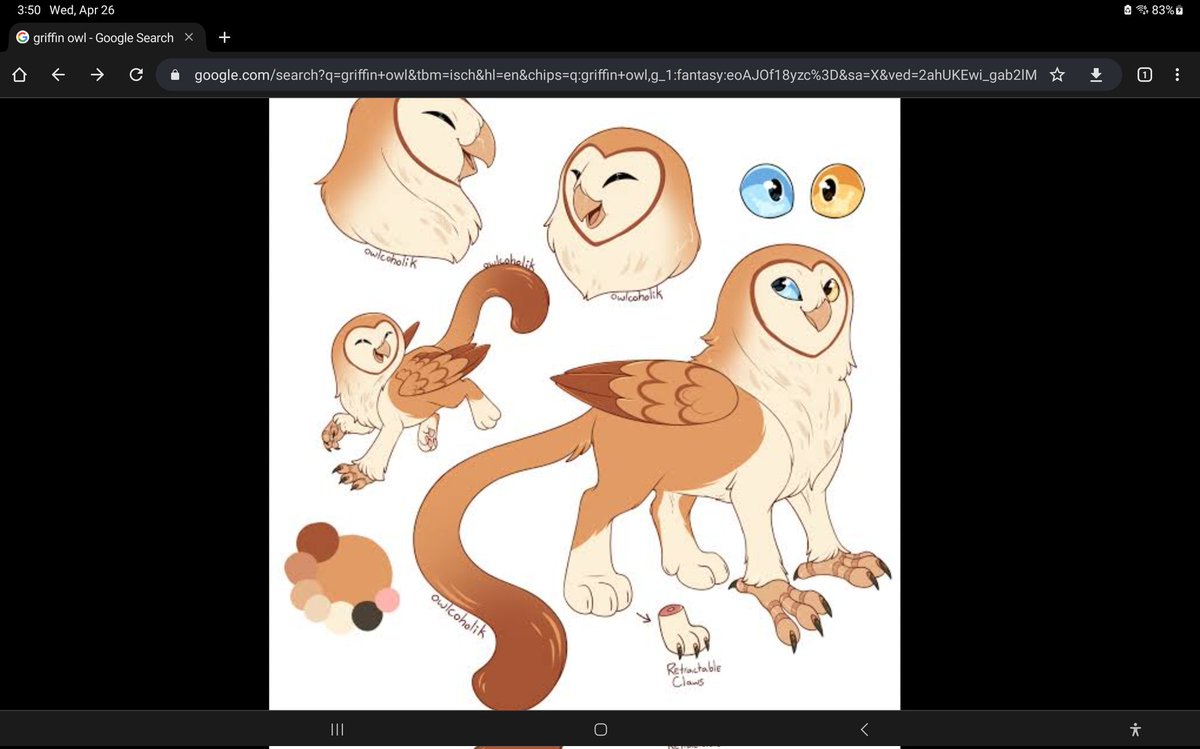This screenshot has width=1200, height=749.
Task: Tap the accessibility icon in navigation bar
Action: click(x=1134, y=730)
